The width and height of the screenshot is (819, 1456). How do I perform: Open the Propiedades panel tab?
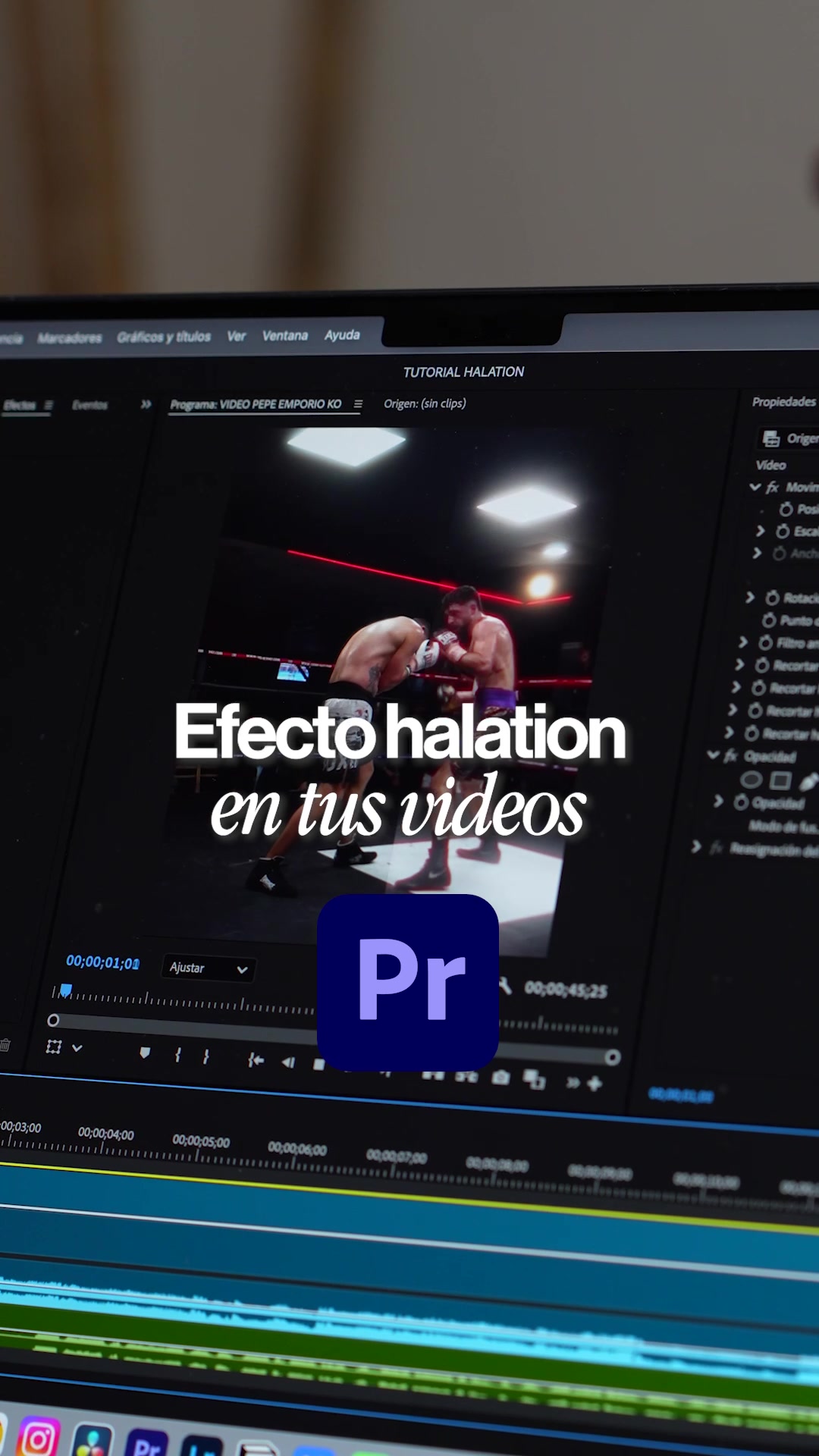[784, 401]
